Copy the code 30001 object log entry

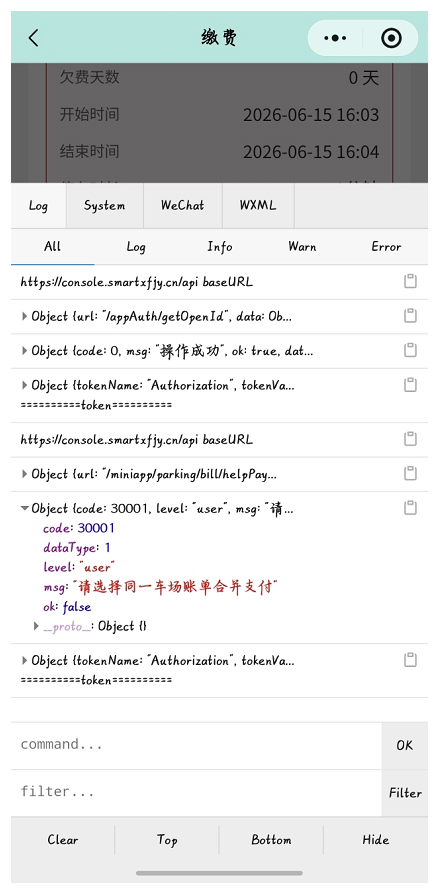410,508
